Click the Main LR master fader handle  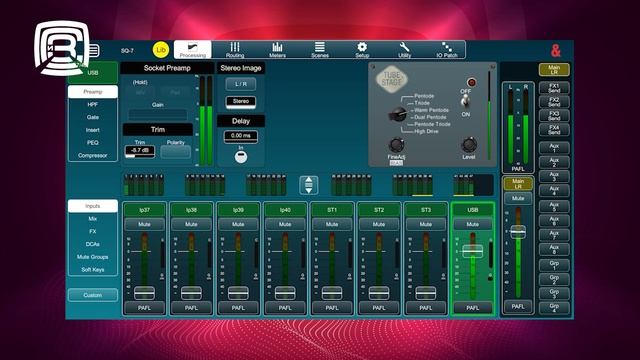518,232
